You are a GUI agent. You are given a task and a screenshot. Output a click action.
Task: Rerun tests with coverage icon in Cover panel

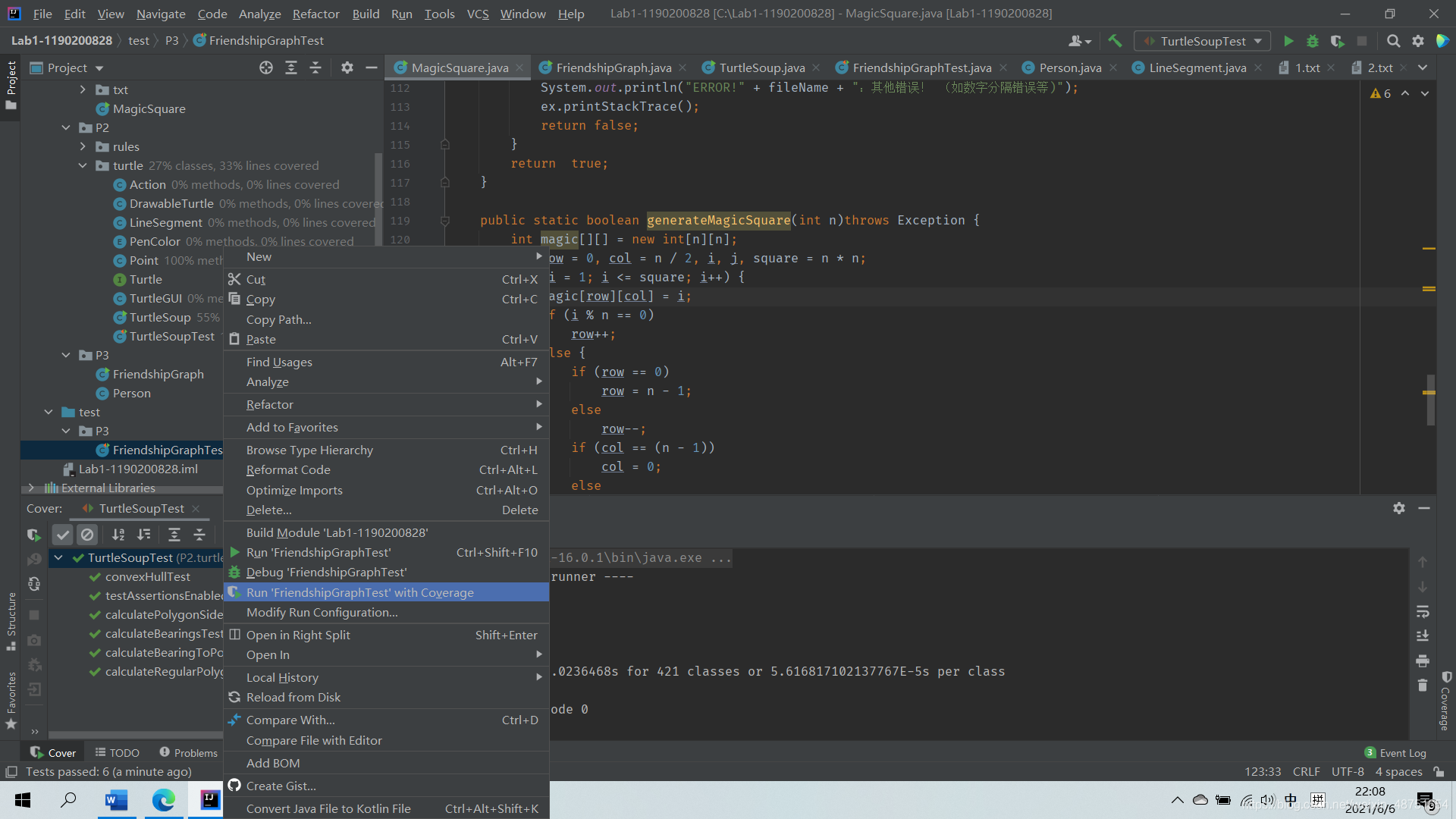[34, 535]
